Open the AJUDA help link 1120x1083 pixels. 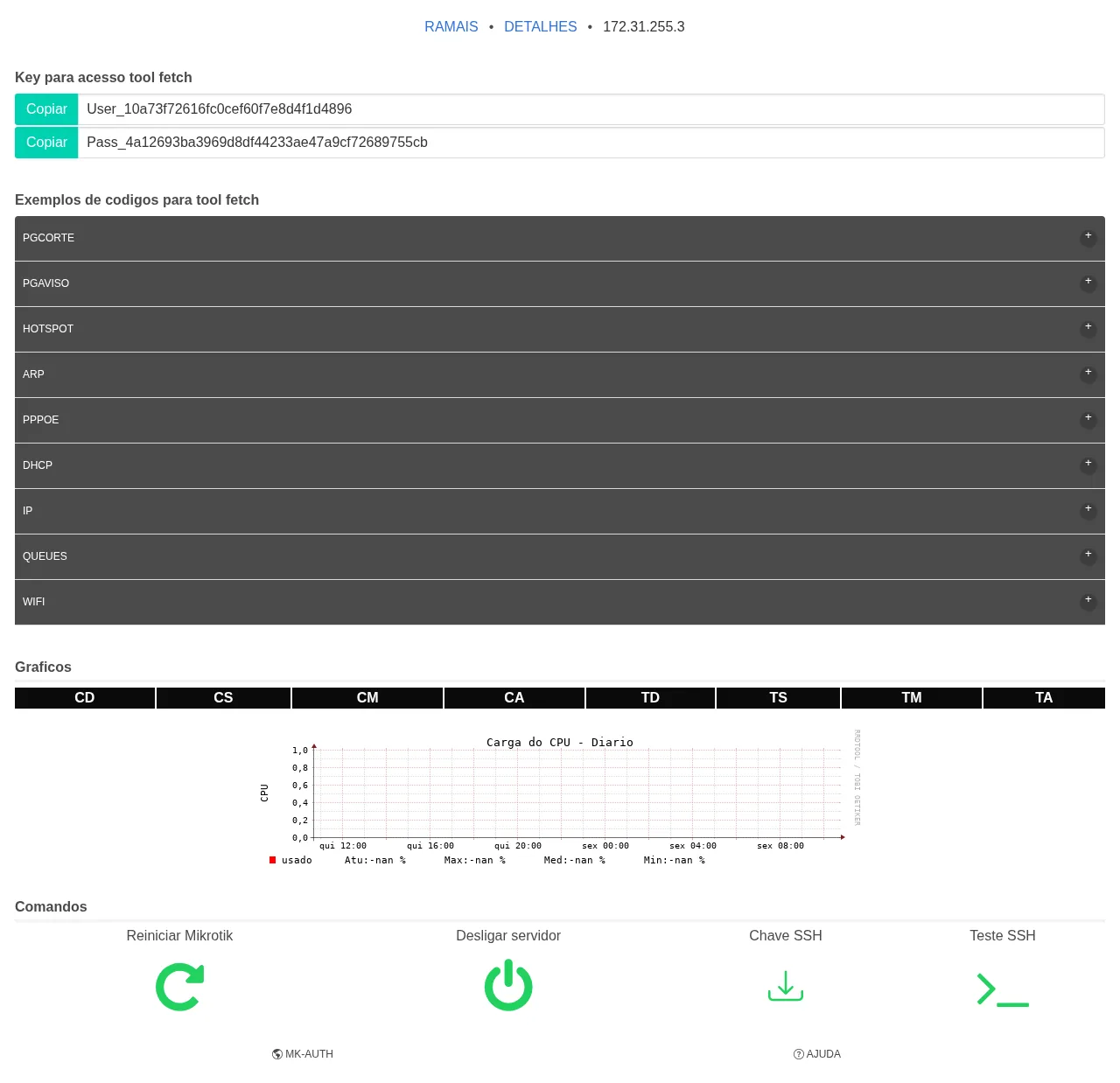(817, 1054)
